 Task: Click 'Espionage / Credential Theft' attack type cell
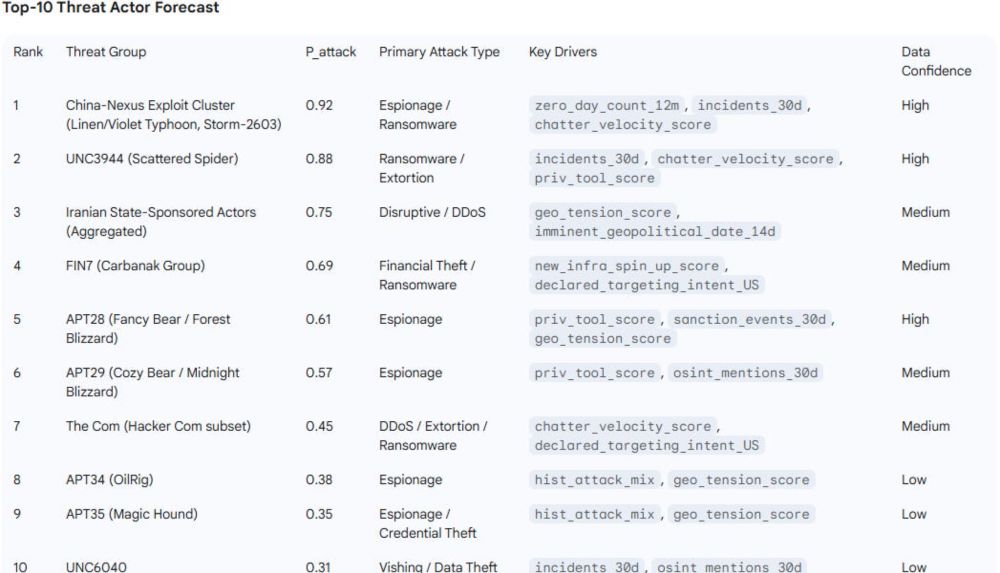427,525
